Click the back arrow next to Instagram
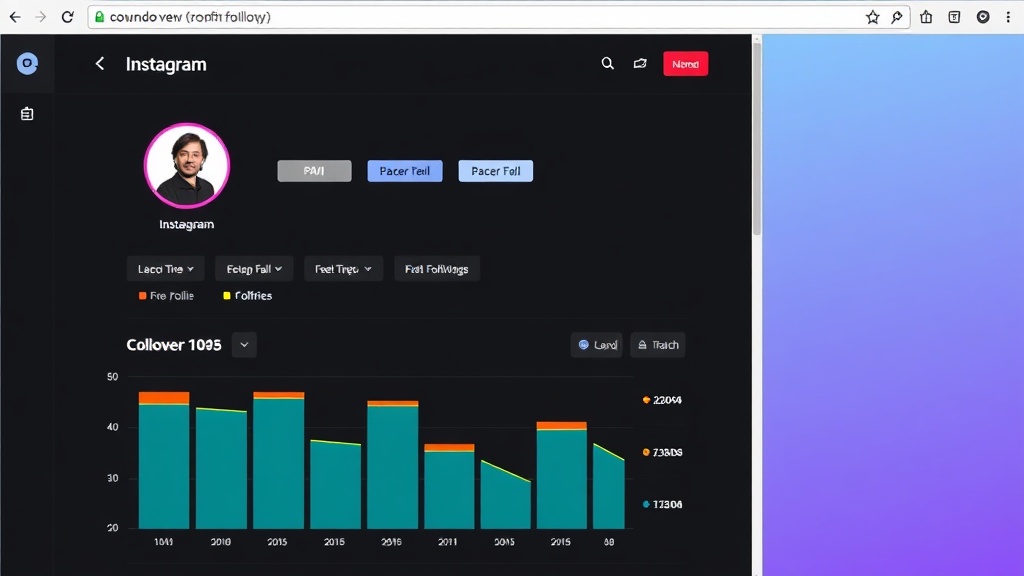Screen dimensions: 1024x576 [x=99, y=64]
